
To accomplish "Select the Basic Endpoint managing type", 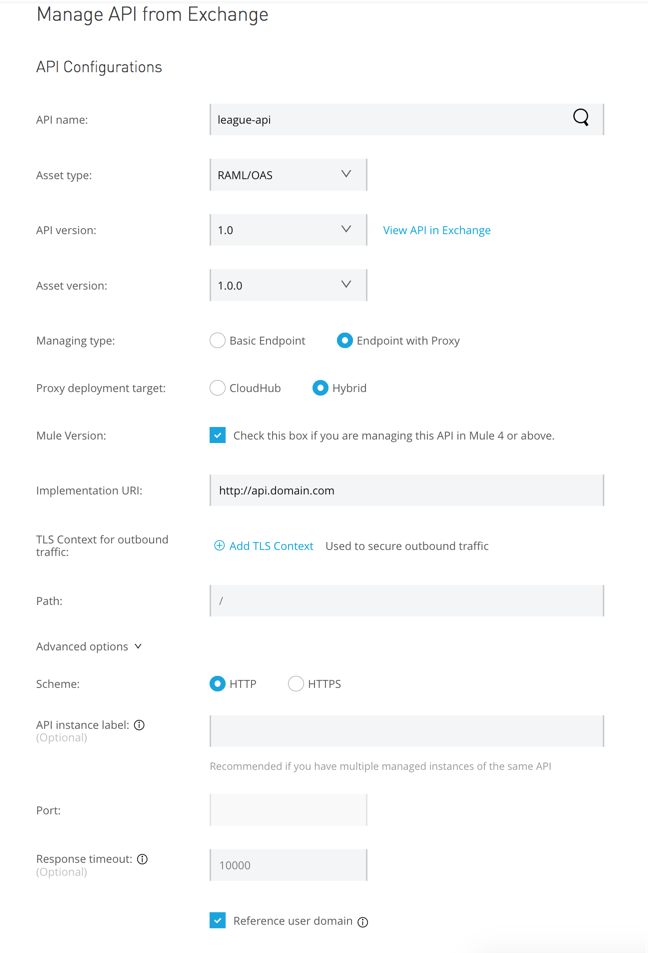I will click(x=217, y=340).
